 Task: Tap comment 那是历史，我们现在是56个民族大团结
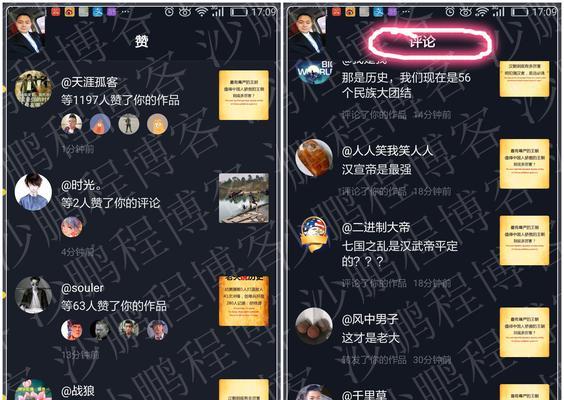click(x=406, y=85)
